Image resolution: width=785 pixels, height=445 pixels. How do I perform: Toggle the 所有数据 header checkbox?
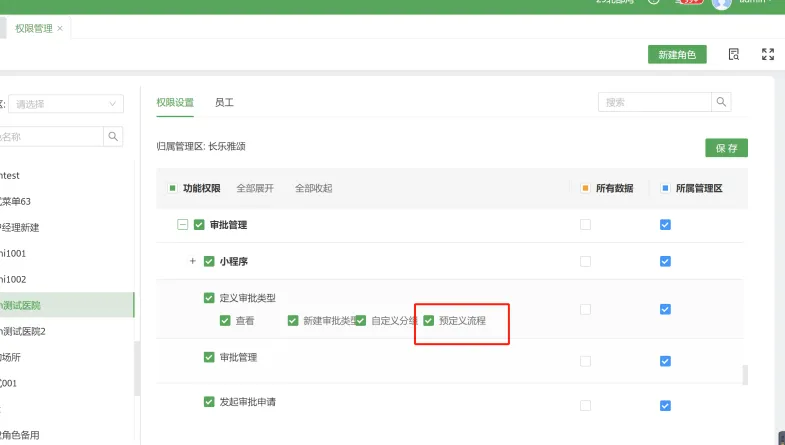pos(585,188)
